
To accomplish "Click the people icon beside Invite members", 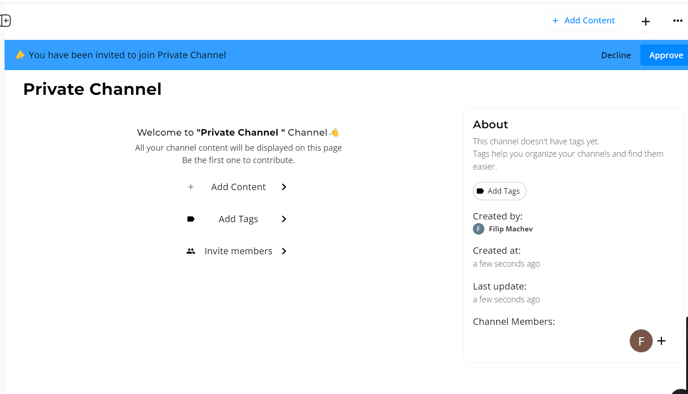I will [x=190, y=251].
